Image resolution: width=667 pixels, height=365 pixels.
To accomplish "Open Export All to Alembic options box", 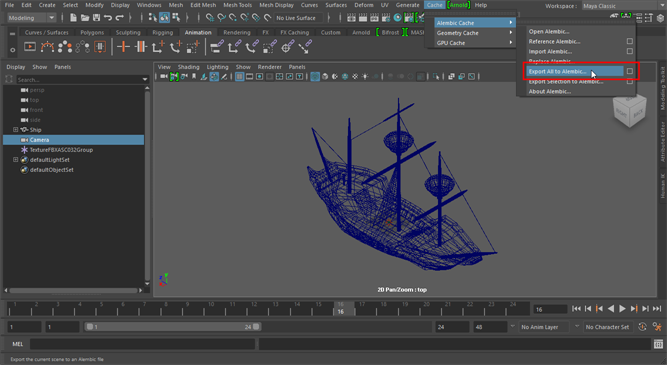I will click(x=630, y=71).
